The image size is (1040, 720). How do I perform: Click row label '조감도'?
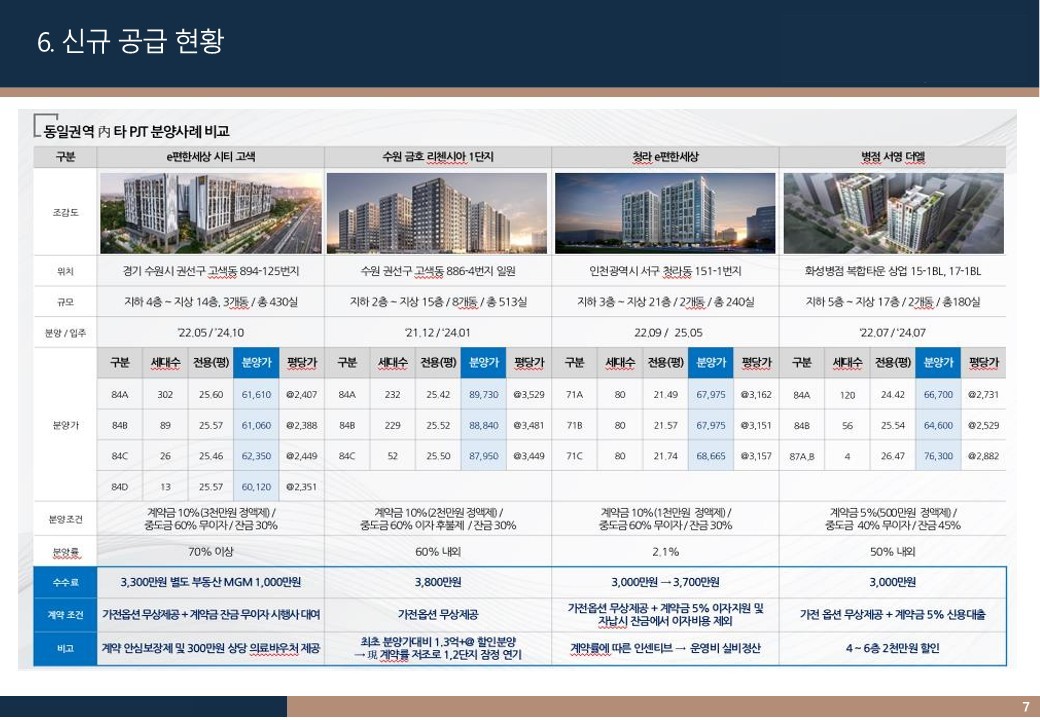coord(65,213)
